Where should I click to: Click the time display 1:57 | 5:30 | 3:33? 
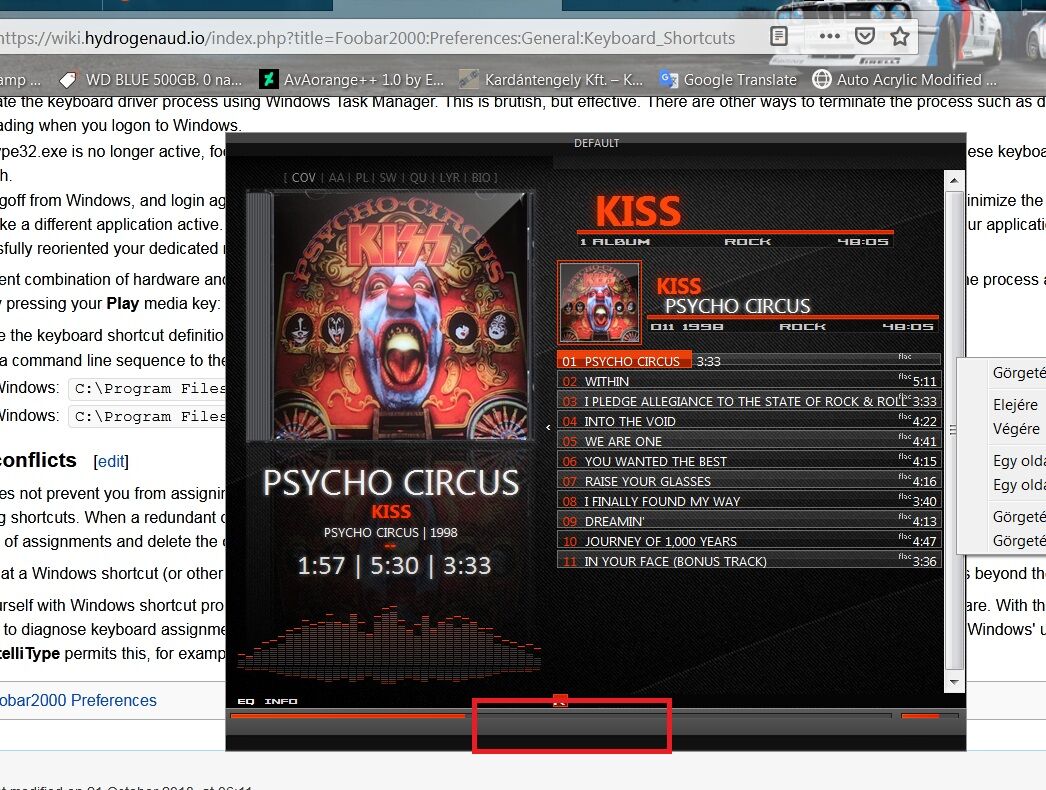[x=394, y=566]
